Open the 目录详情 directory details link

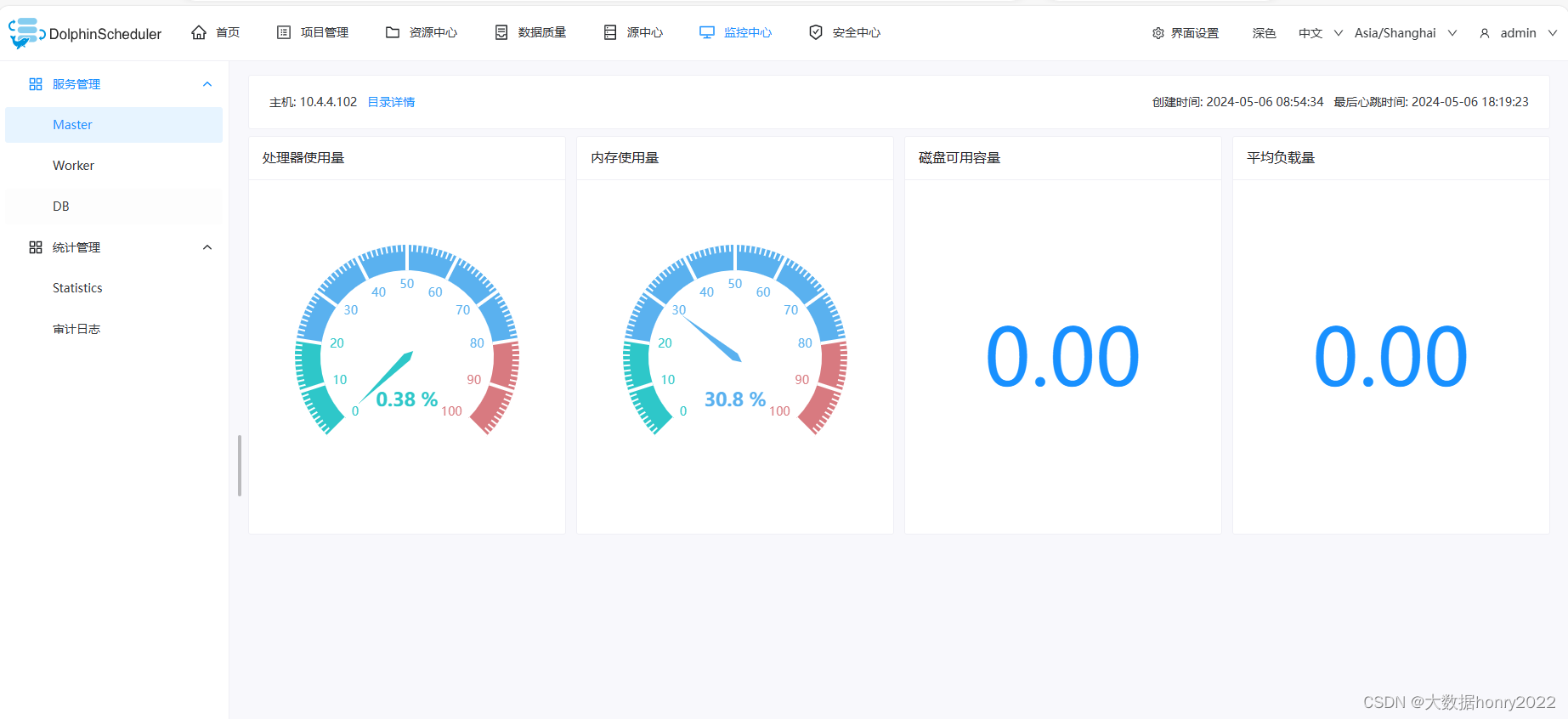[x=391, y=102]
